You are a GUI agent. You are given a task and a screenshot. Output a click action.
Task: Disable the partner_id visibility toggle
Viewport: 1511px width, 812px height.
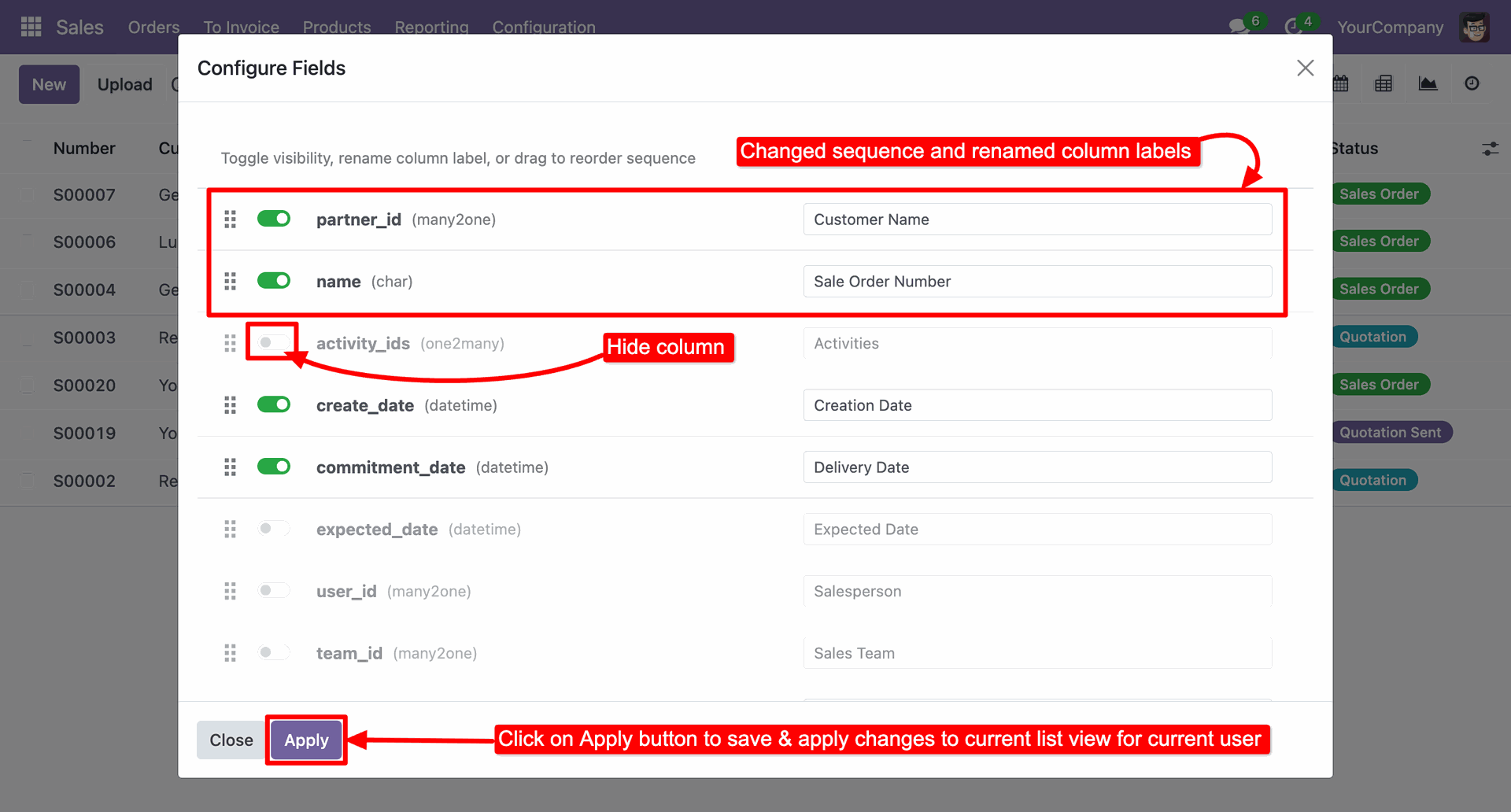click(274, 219)
